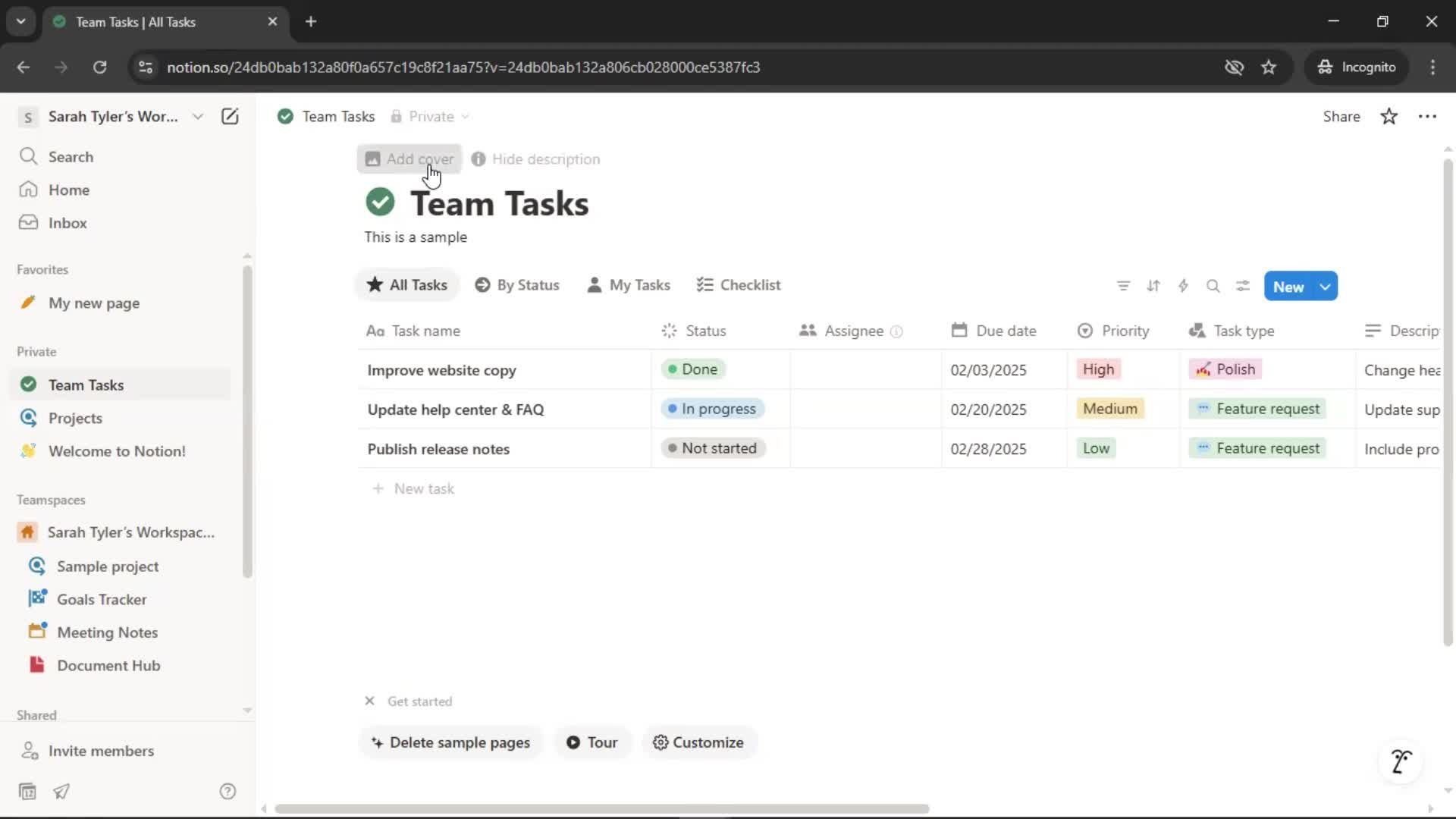This screenshot has width=1456, height=819.
Task: Open the Priority column header menu
Action: pyautogui.click(x=1113, y=331)
